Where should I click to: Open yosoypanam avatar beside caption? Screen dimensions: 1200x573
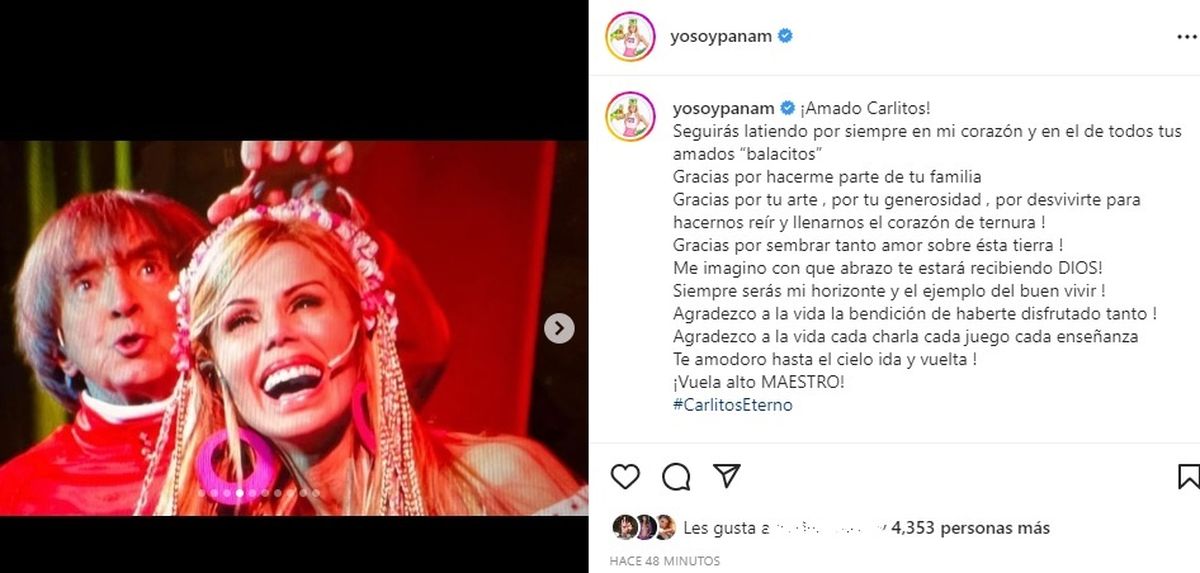630,116
